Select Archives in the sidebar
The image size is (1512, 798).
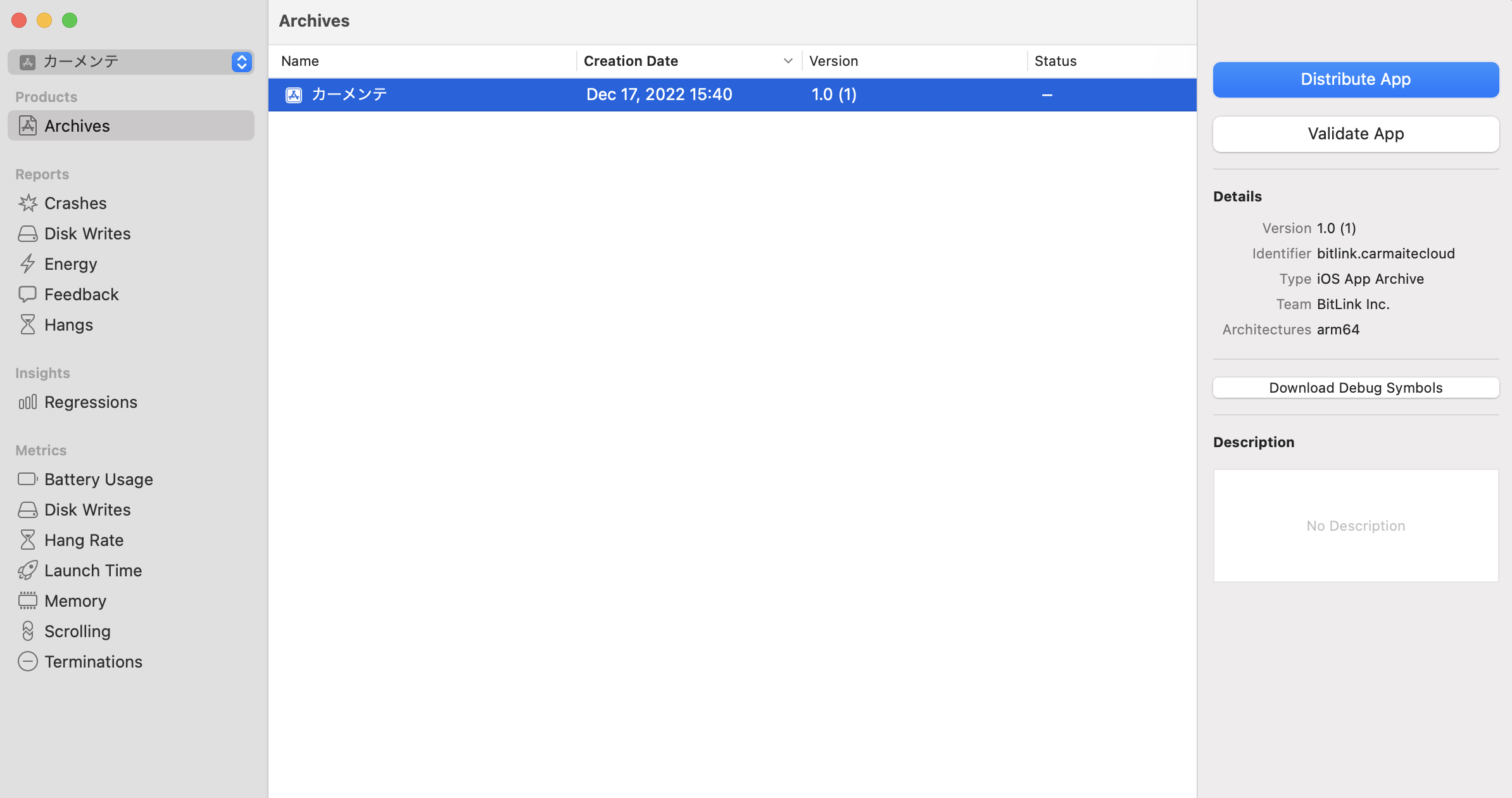[x=77, y=126]
